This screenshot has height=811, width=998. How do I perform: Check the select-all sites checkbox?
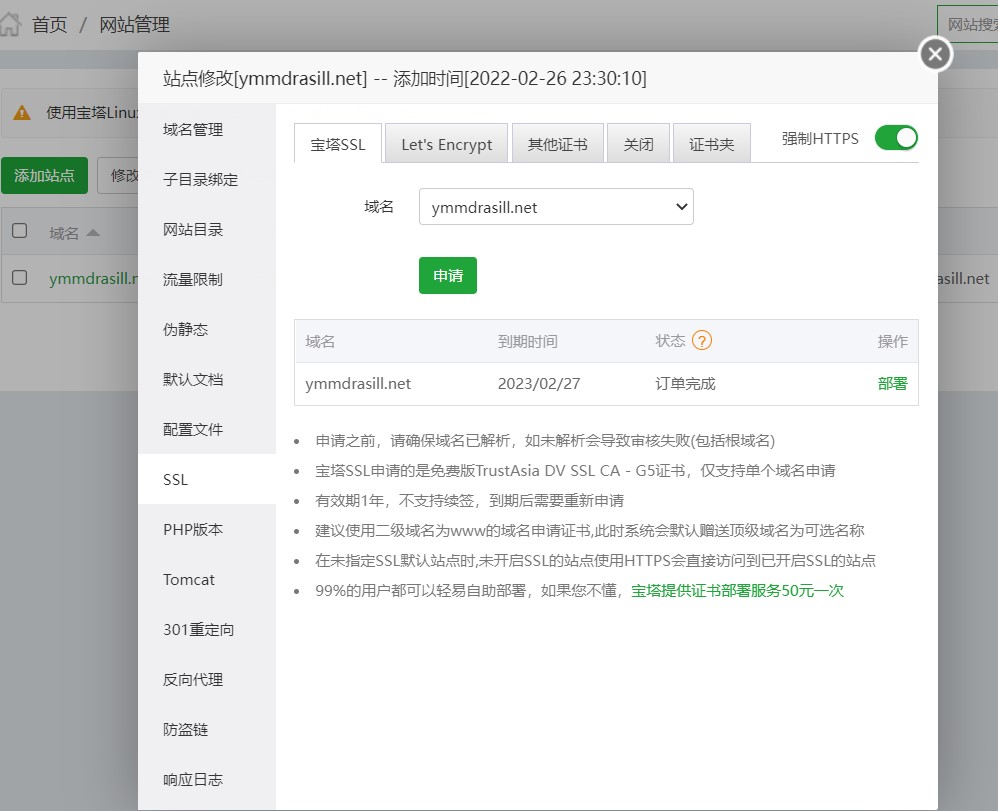20,231
